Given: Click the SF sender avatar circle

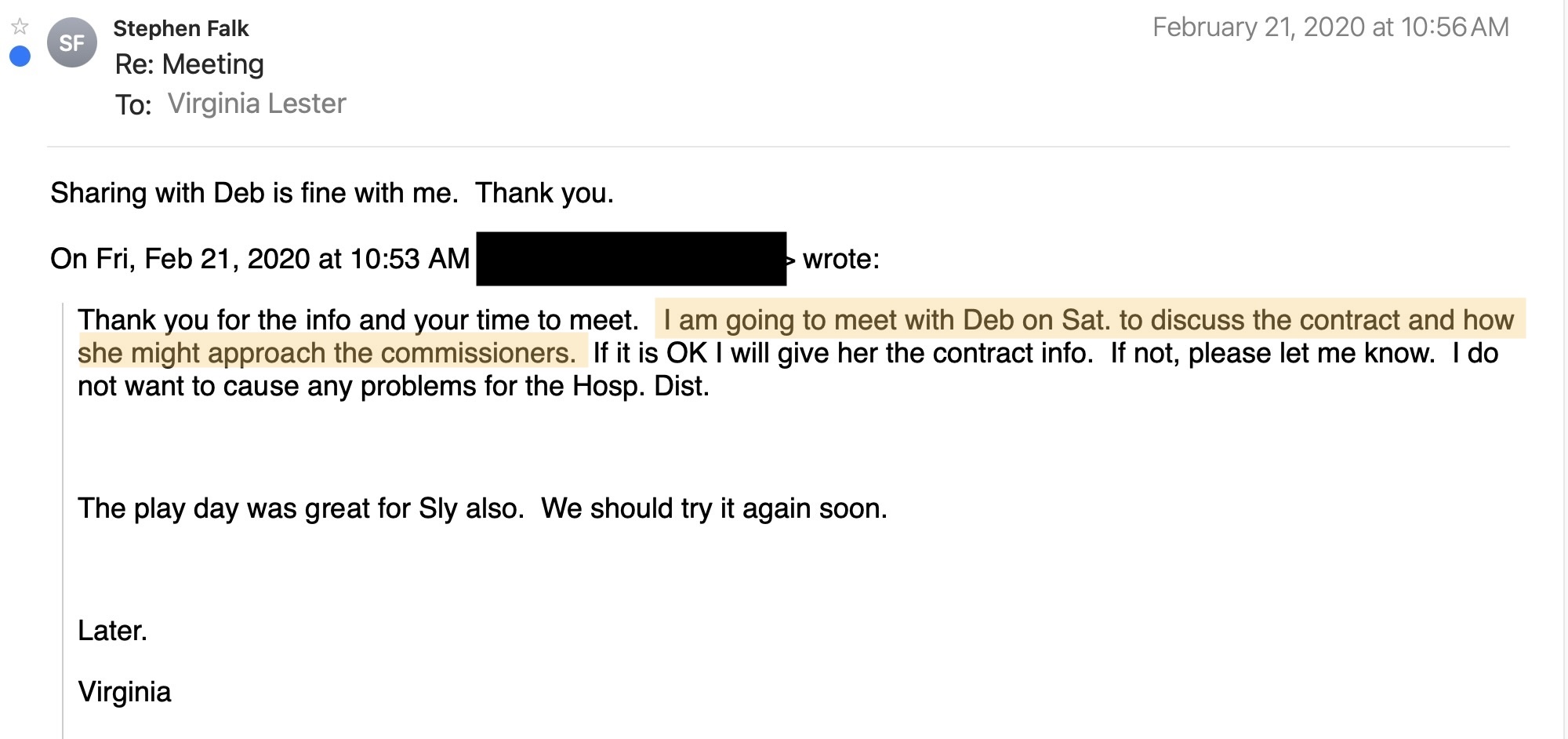Looking at the screenshot, I should coord(71,42).
